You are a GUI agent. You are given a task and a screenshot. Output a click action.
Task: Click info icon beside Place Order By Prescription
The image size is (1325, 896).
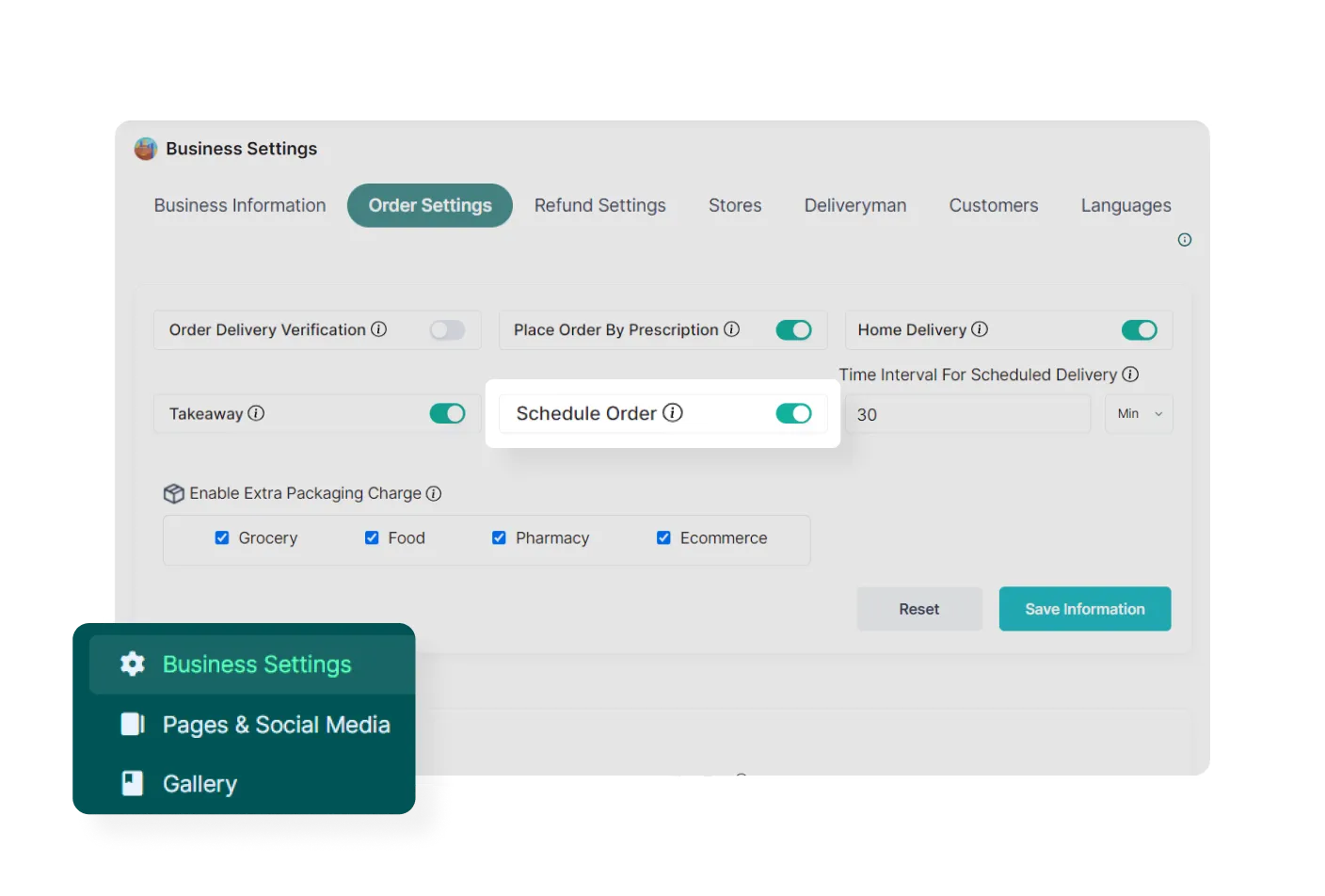tap(731, 329)
